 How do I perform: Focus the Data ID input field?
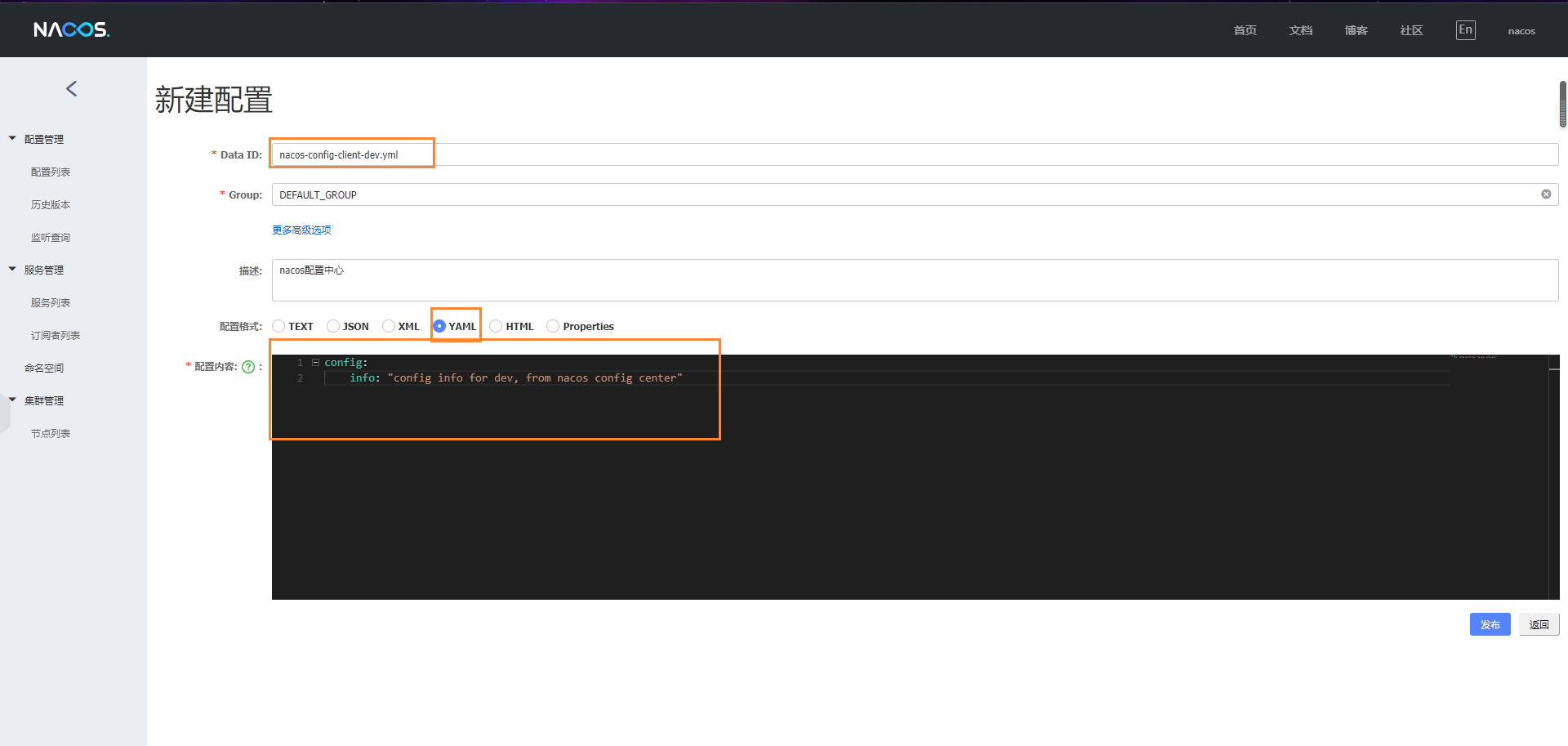(915, 154)
